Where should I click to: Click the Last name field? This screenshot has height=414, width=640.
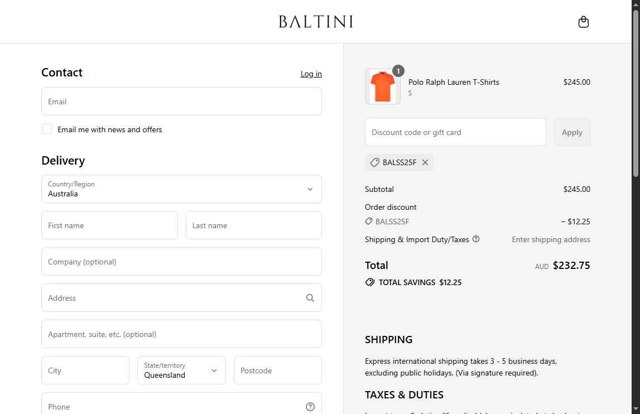click(253, 225)
